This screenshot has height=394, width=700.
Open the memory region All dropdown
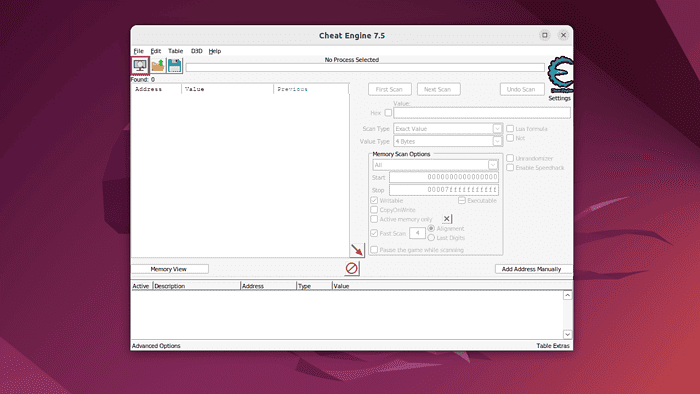pyautogui.click(x=435, y=165)
